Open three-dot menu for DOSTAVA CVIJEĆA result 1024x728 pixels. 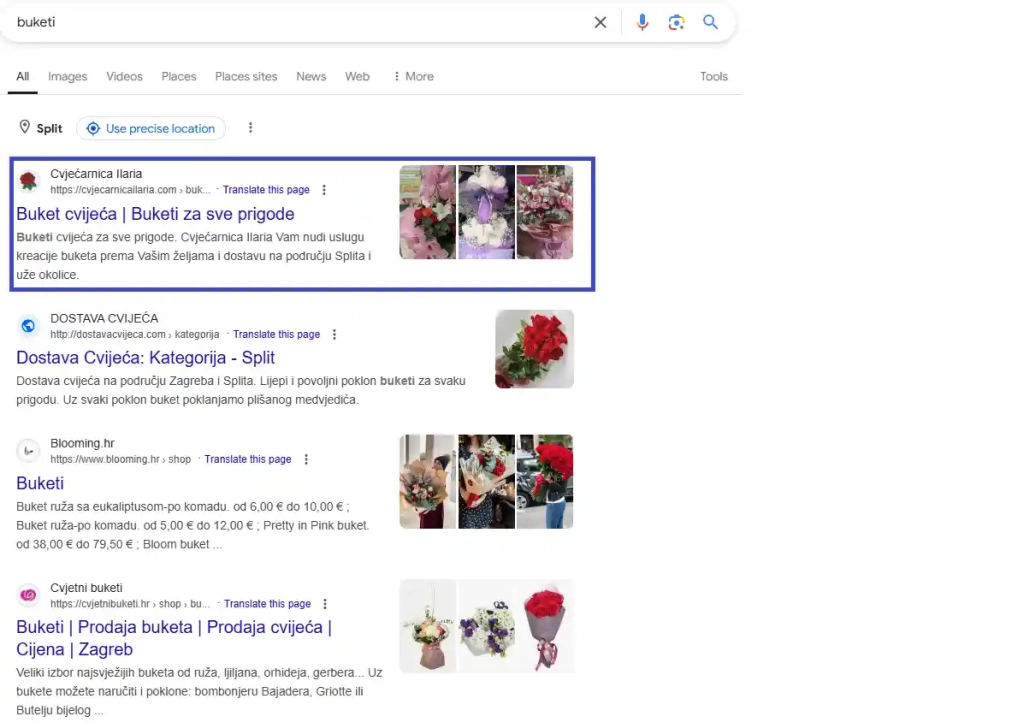(x=334, y=335)
